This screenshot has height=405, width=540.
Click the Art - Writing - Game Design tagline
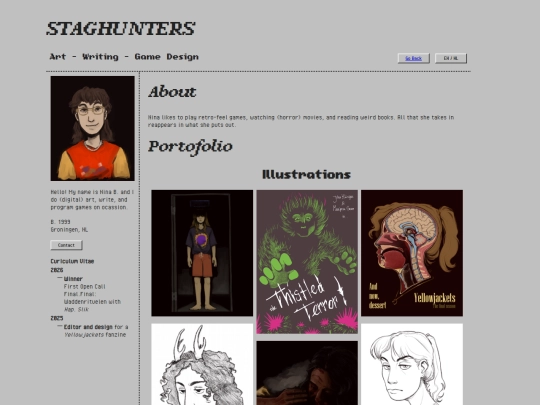124,57
